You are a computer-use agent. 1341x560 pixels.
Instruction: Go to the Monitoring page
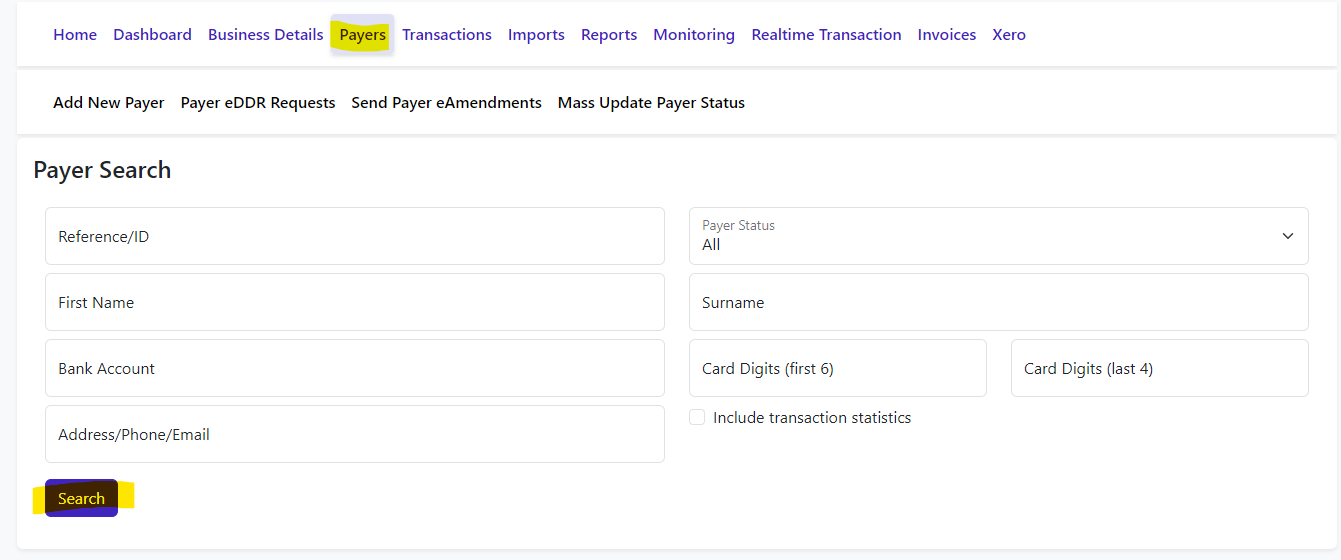[694, 35]
